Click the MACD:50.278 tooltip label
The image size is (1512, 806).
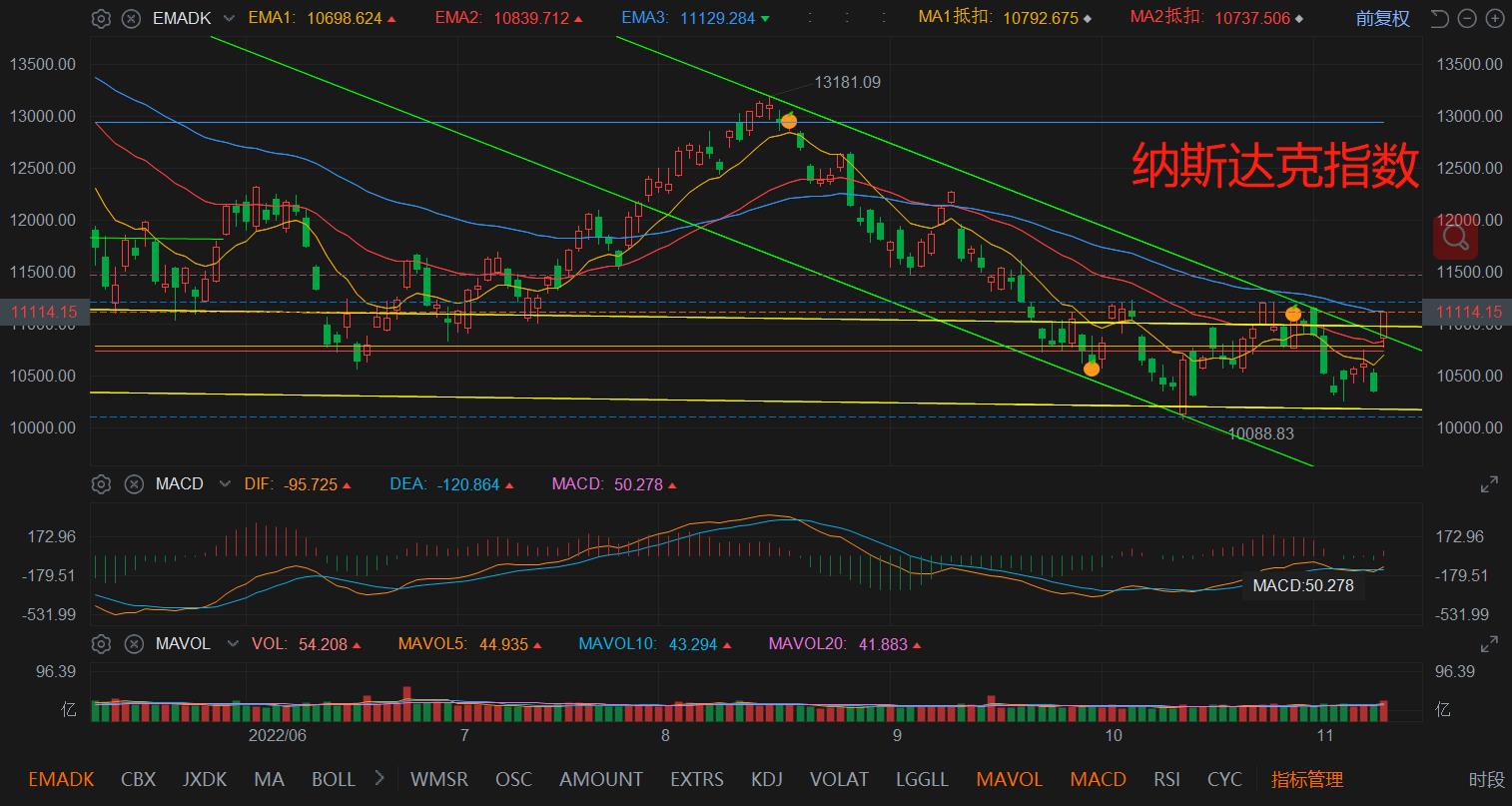tap(1303, 585)
